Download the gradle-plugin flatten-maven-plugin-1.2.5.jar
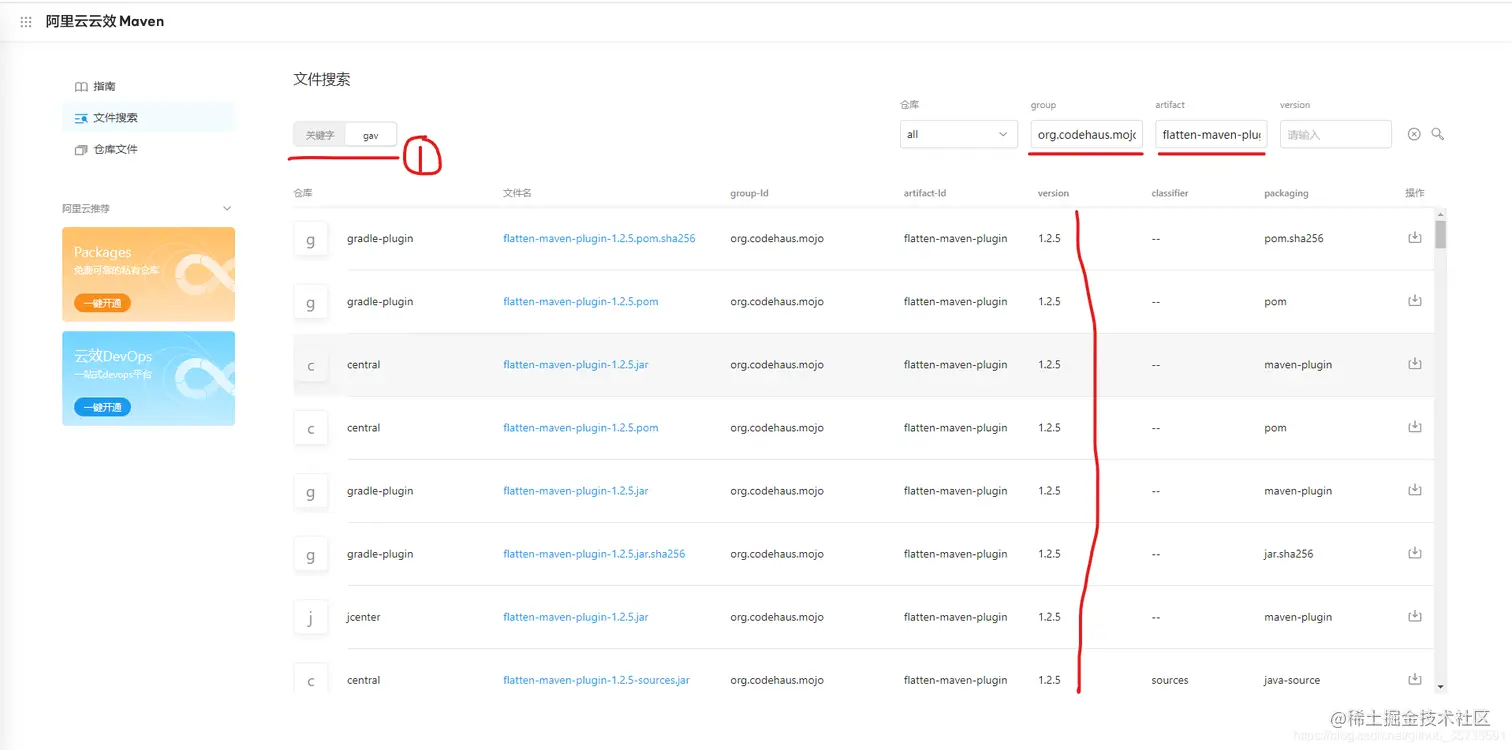1512x750 pixels. 1415,490
